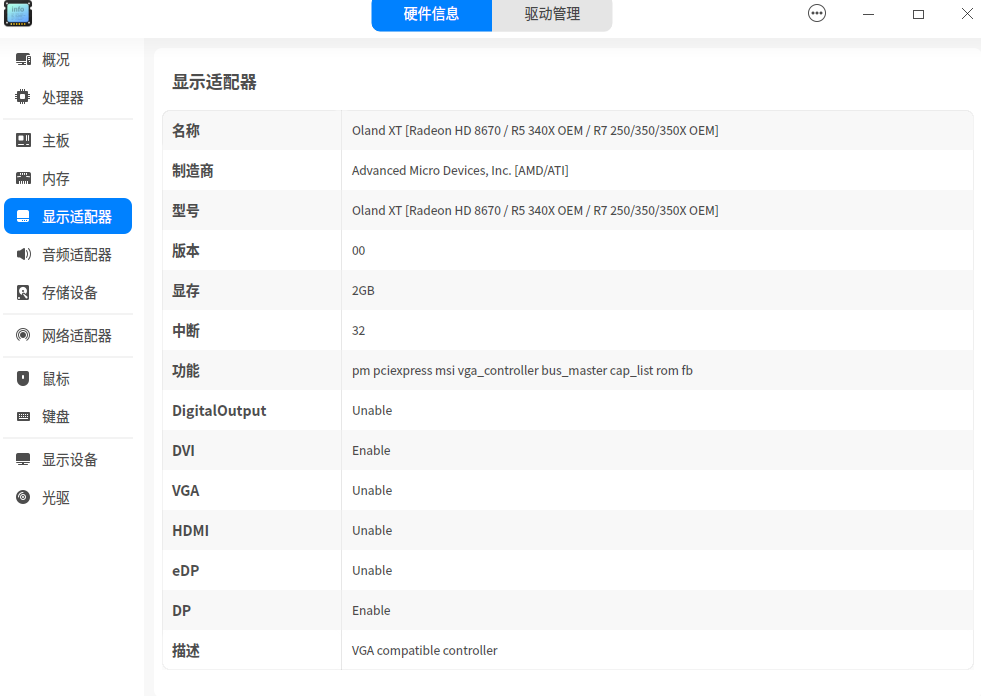The width and height of the screenshot is (981, 696).
Task: Select the 内存 memory icon
Action: [x=23, y=178]
